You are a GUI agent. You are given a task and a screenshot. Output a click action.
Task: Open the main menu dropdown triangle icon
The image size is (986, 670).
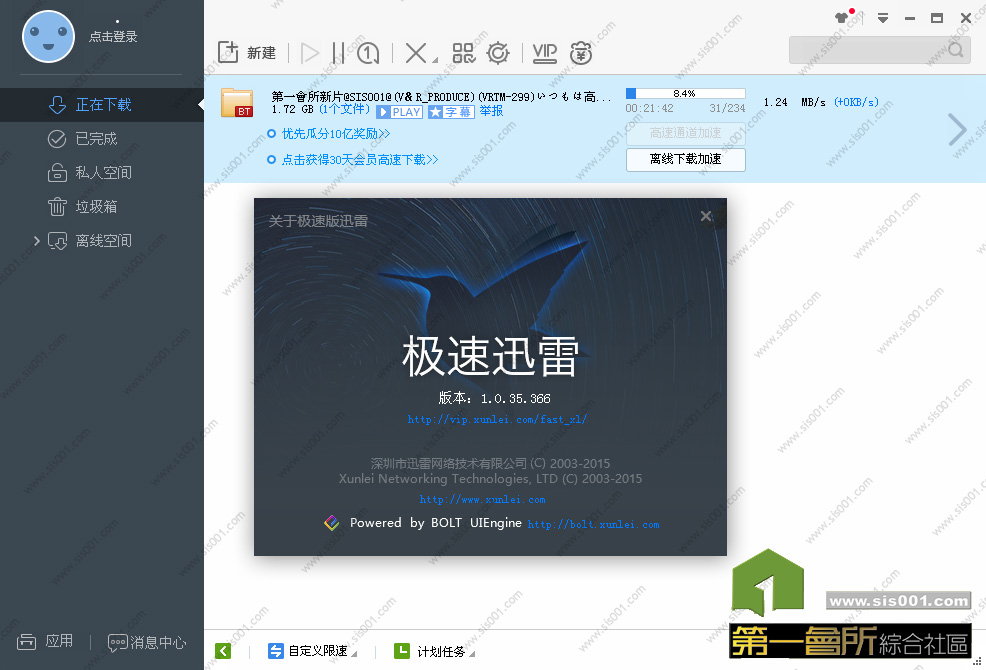pyautogui.click(x=883, y=18)
